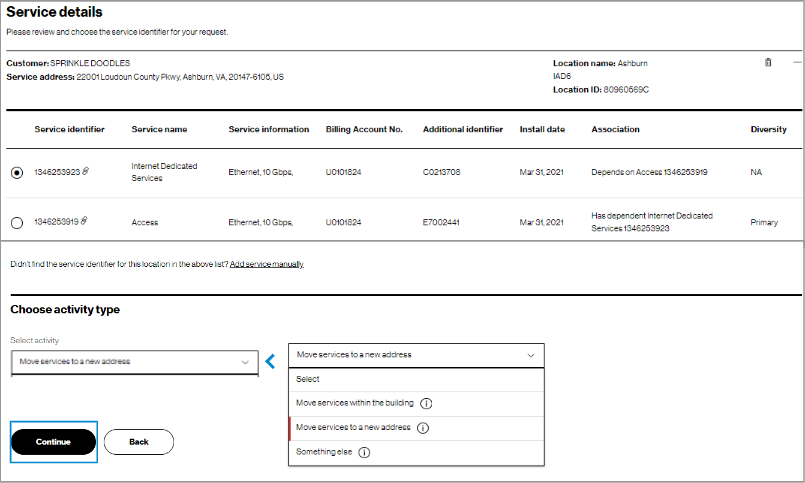
Task: Choose the 'Select' placeholder option
Action: point(416,379)
